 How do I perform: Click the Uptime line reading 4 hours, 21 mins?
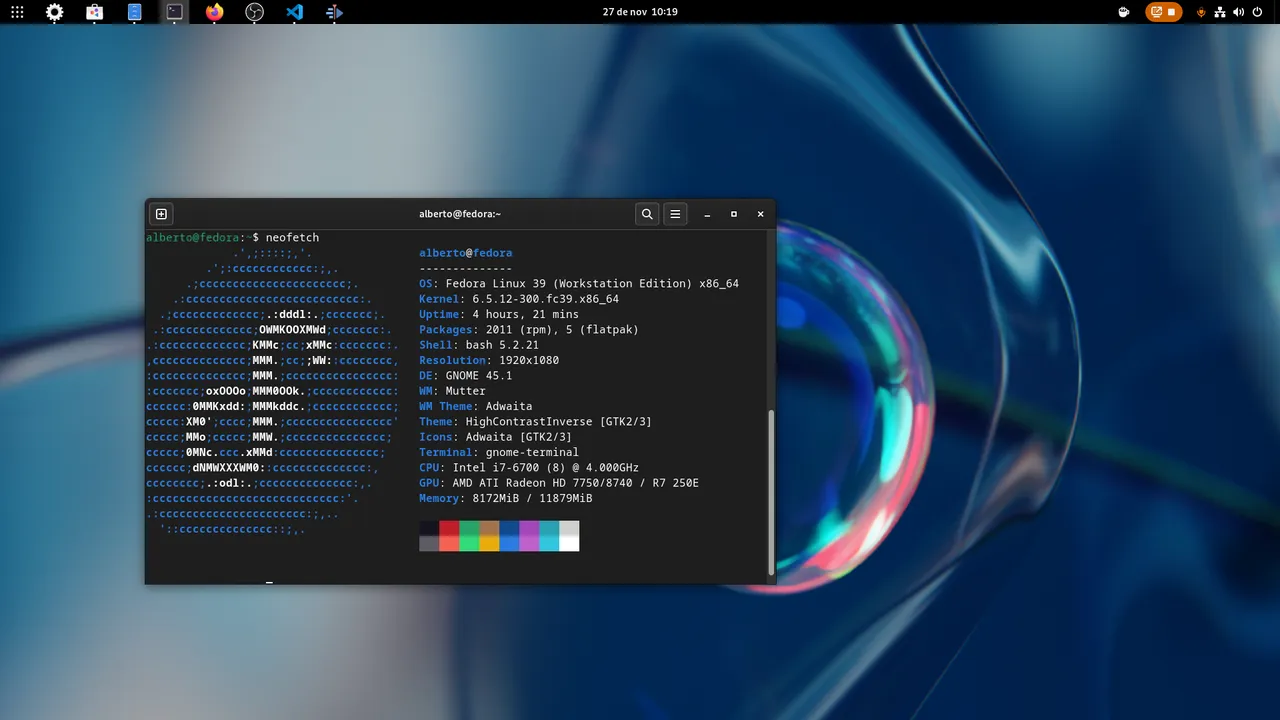(499, 314)
